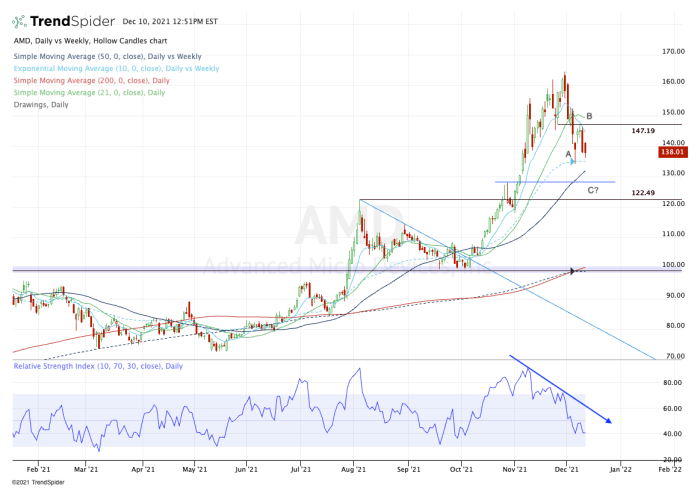
Task: Select the 'B' wave annotation
Action: point(589,116)
